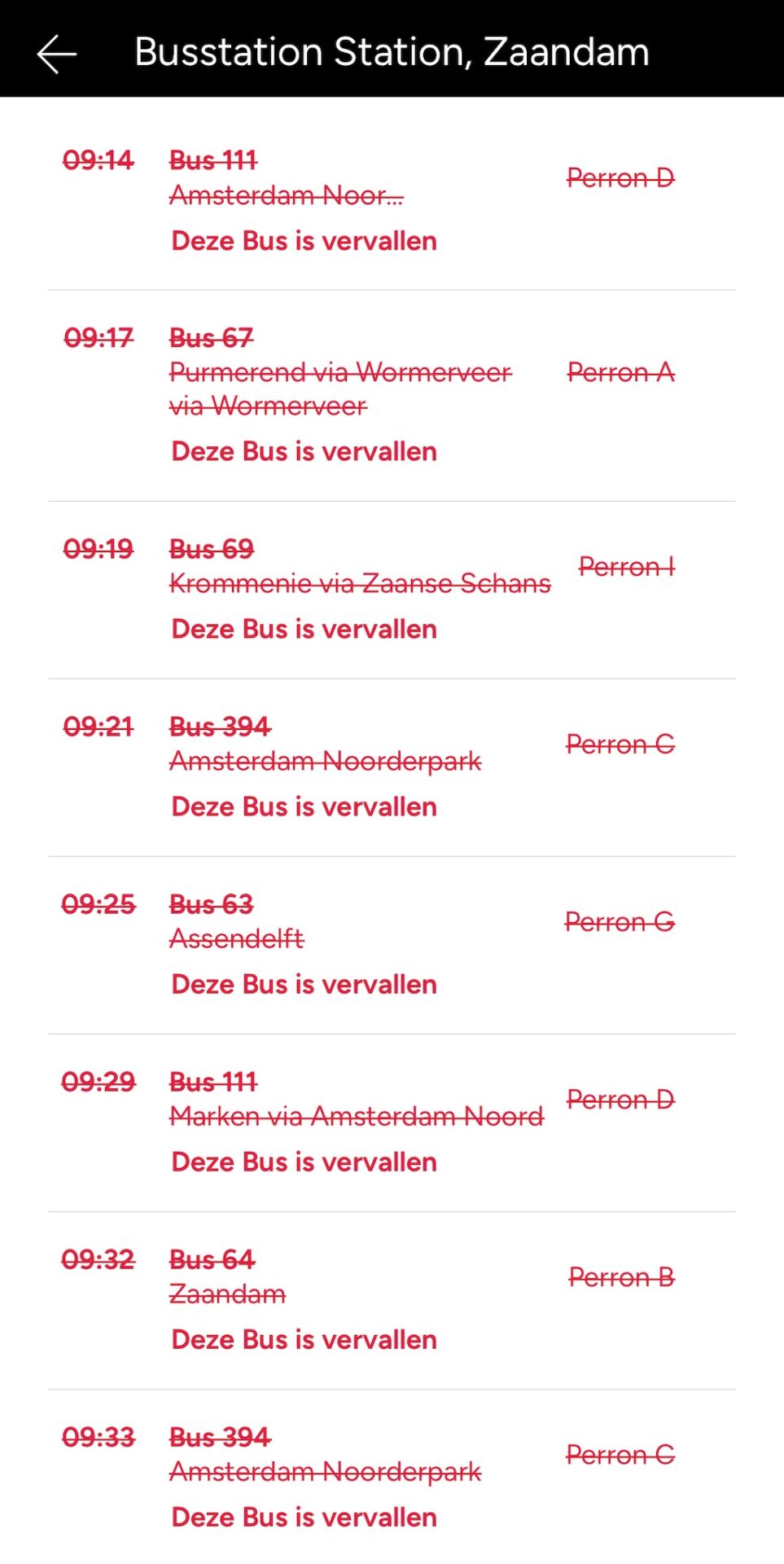Click the 09:32 departure time
The width and height of the screenshot is (784, 1564).
[x=99, y=1259]
